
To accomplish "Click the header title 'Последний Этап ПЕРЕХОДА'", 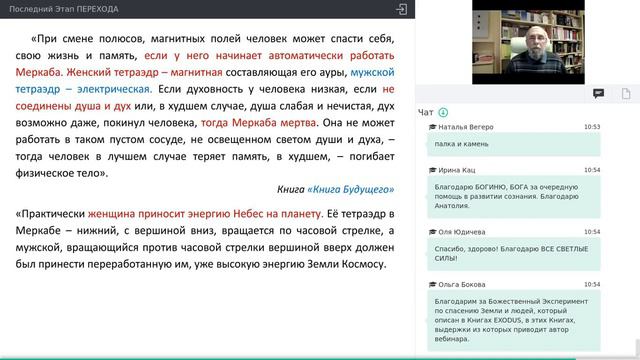I will (64, 9).
